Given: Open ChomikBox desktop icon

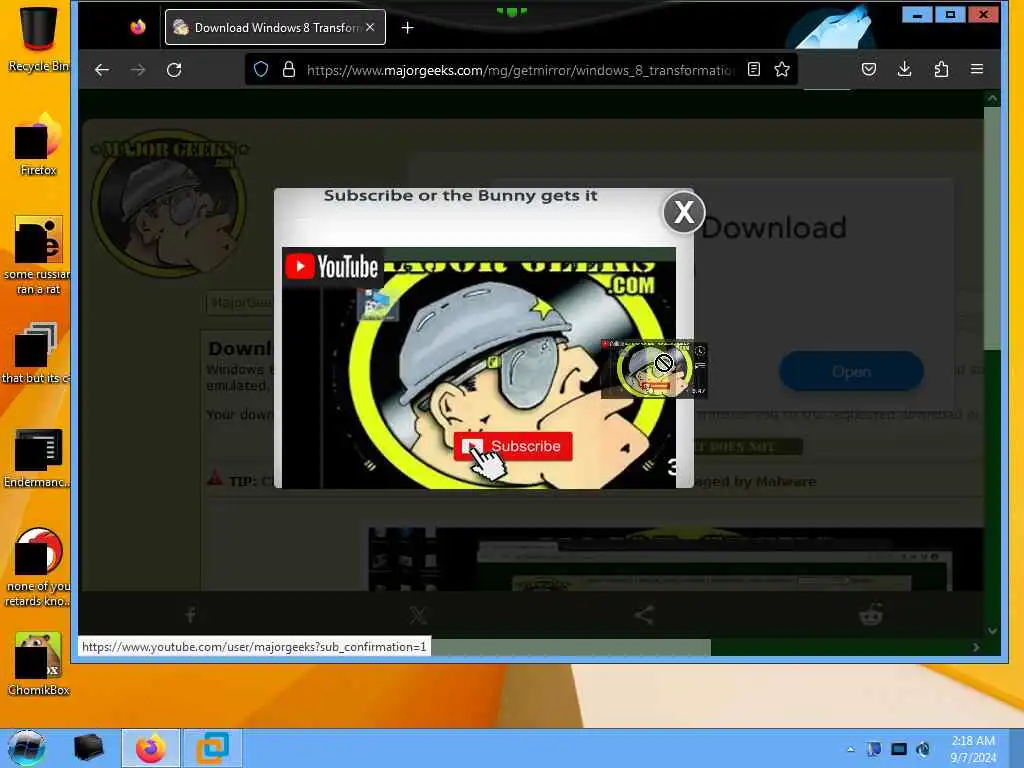Looking at the screenshot, I should coord(38,664).
